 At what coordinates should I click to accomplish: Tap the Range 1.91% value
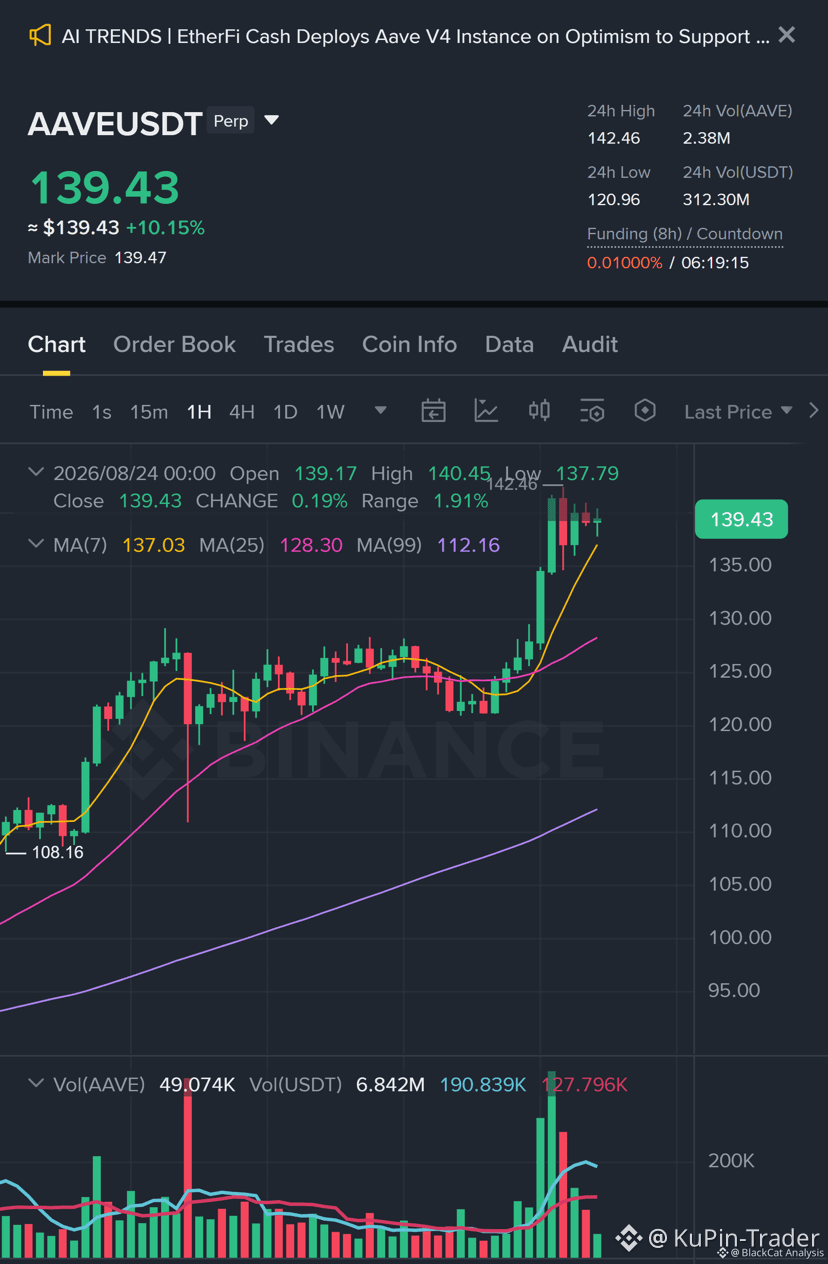click(x=460, y=500)
